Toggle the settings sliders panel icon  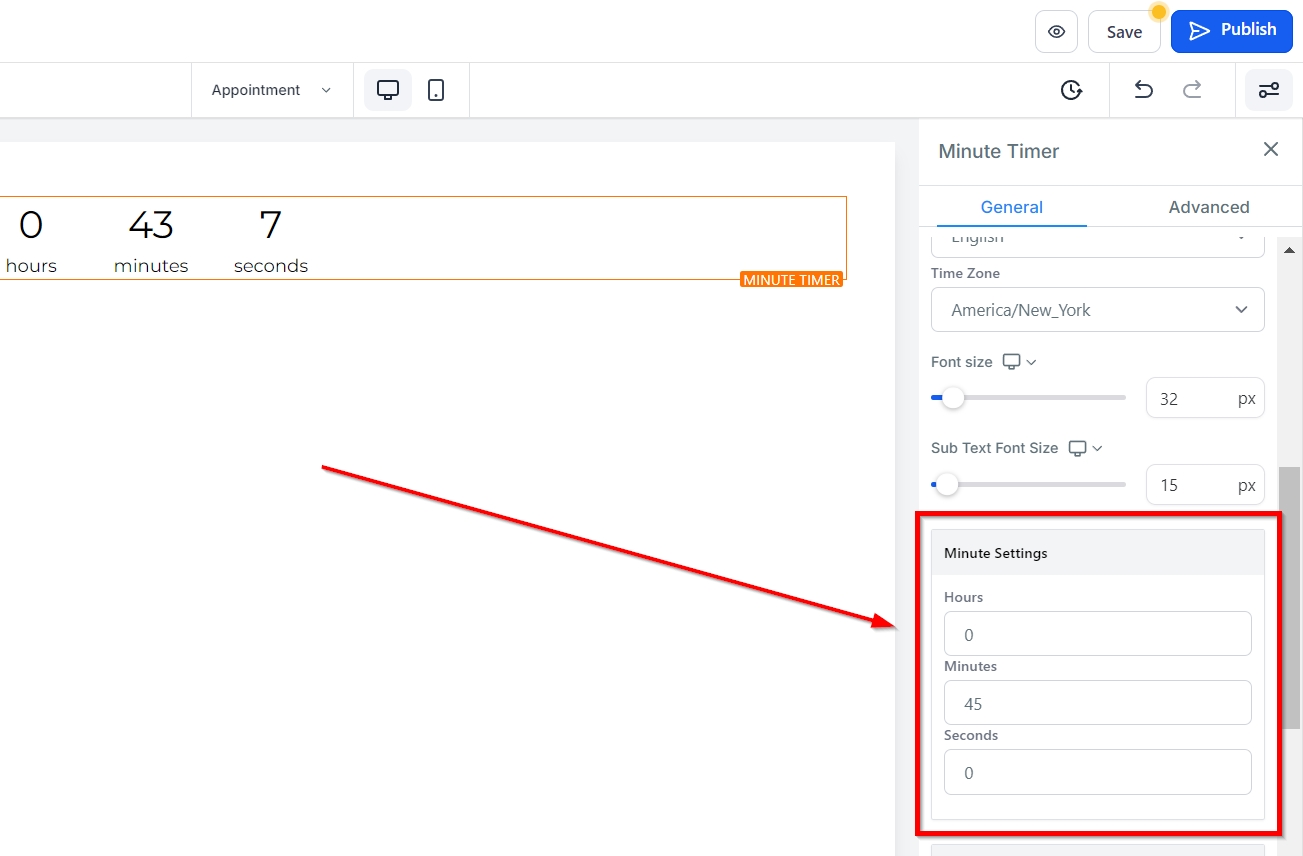1268,90
